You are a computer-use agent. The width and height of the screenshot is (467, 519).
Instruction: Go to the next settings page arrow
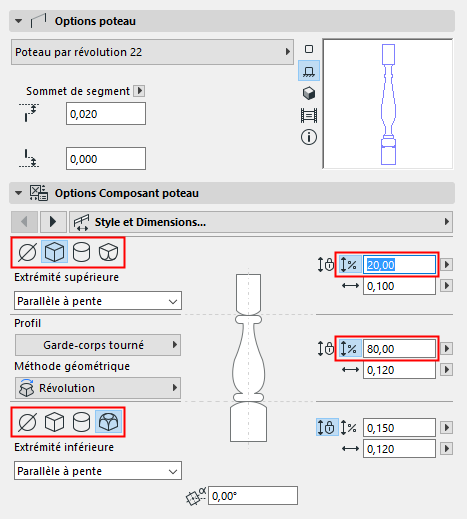click(53, 222)
